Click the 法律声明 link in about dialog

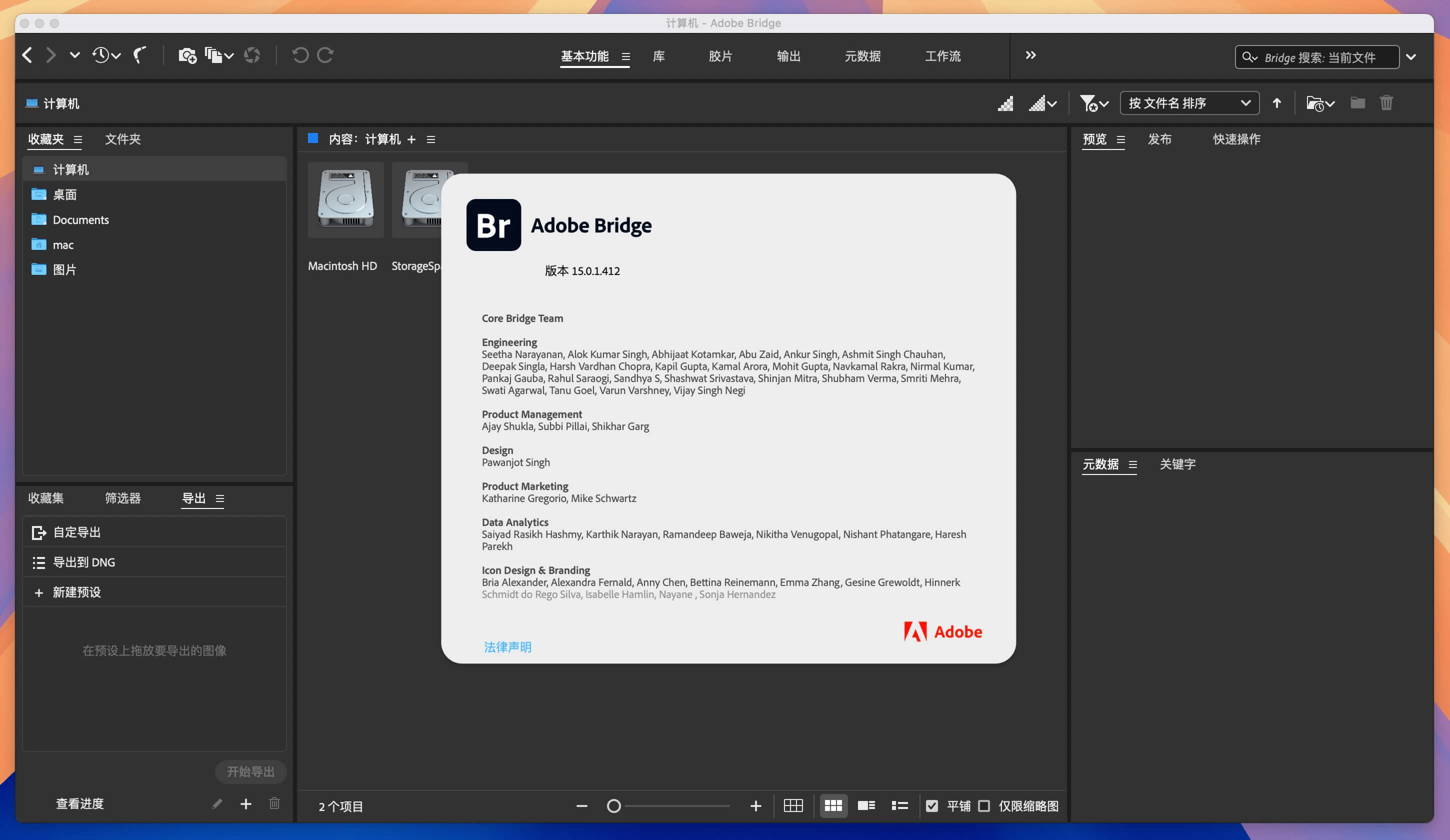pyautogui.click(x=507, y=647)
